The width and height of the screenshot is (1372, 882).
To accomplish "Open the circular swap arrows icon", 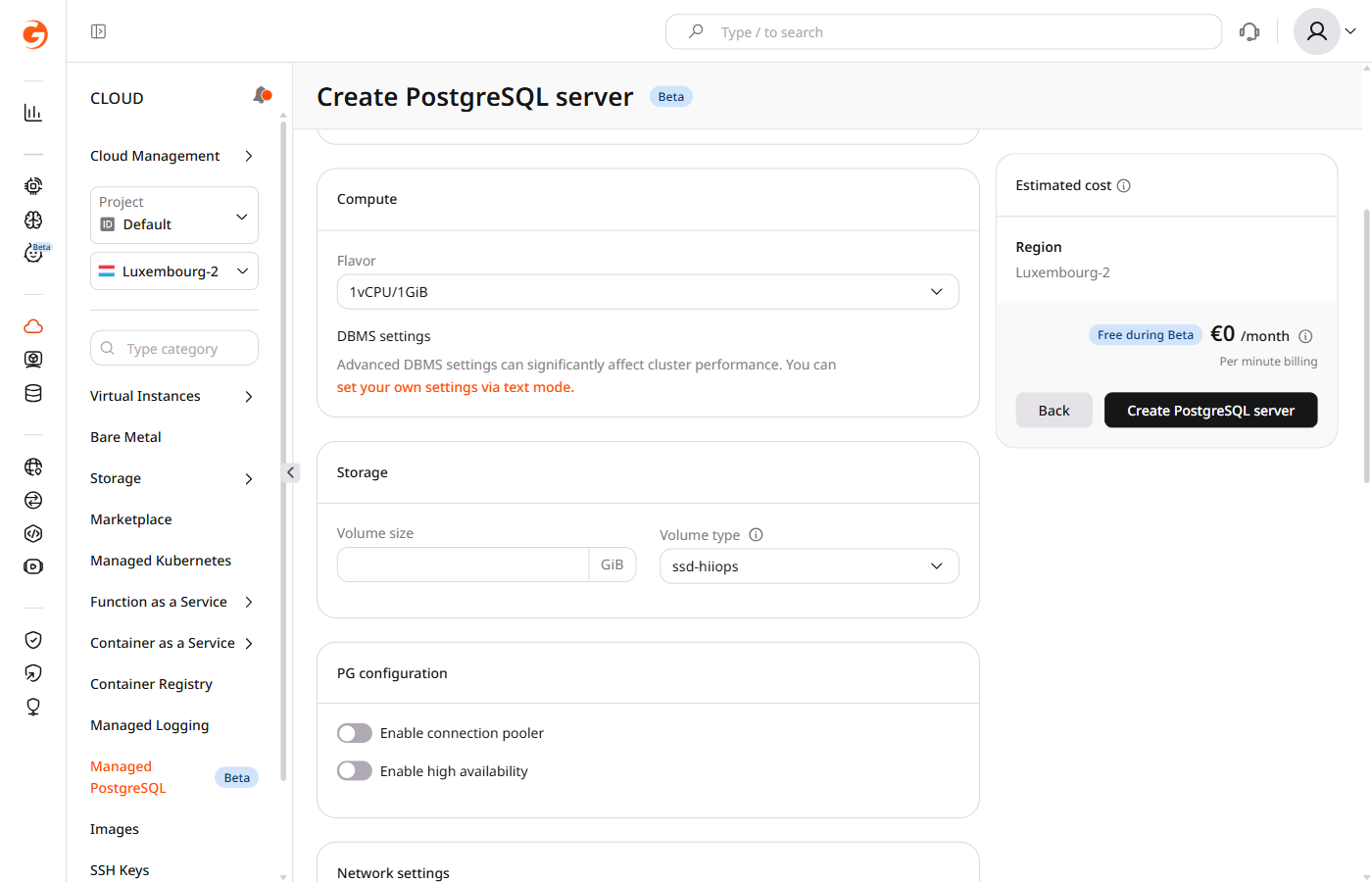I will [x=33, y=501].
